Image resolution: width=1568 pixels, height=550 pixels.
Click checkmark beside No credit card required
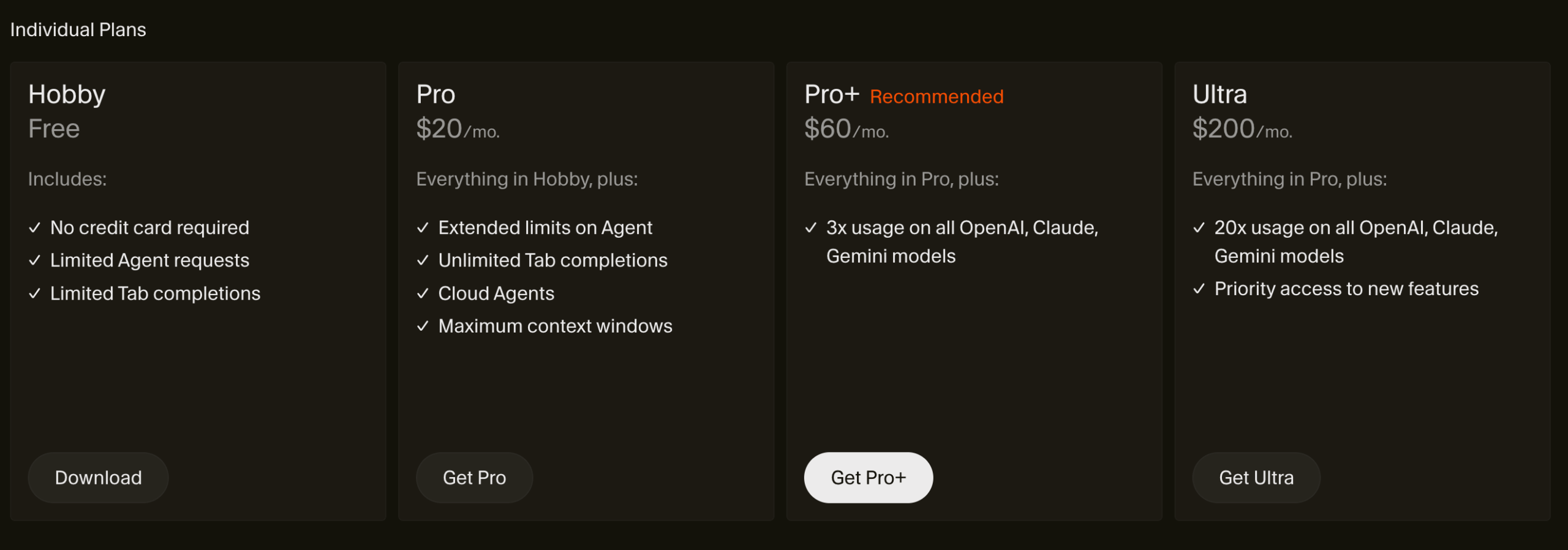coord(35,228)
